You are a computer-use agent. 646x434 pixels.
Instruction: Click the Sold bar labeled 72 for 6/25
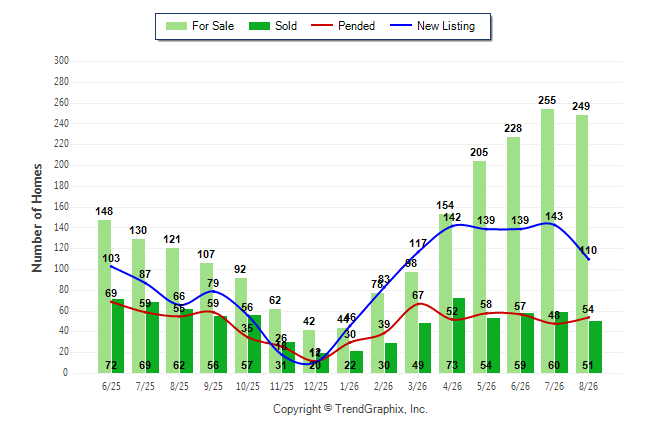(117, 336)
